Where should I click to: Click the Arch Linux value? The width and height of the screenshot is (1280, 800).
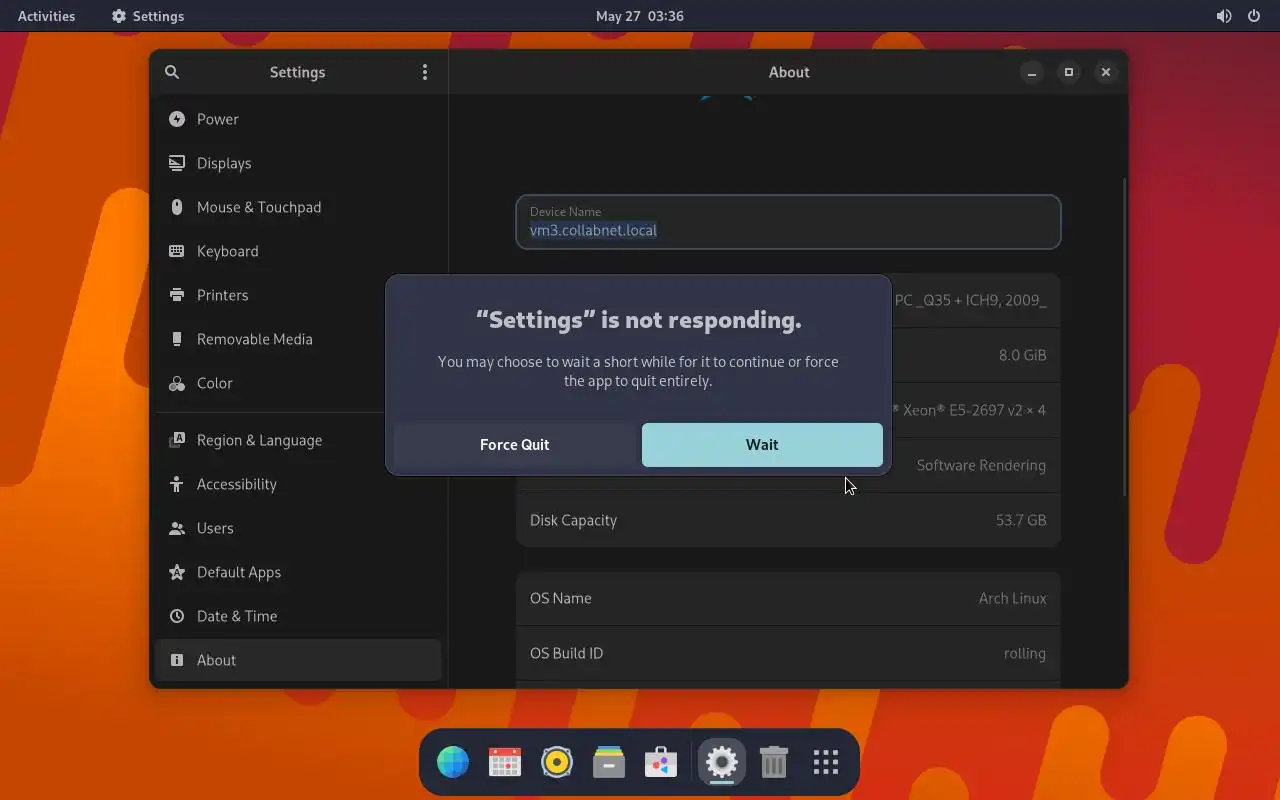[x=1012, y=598]
